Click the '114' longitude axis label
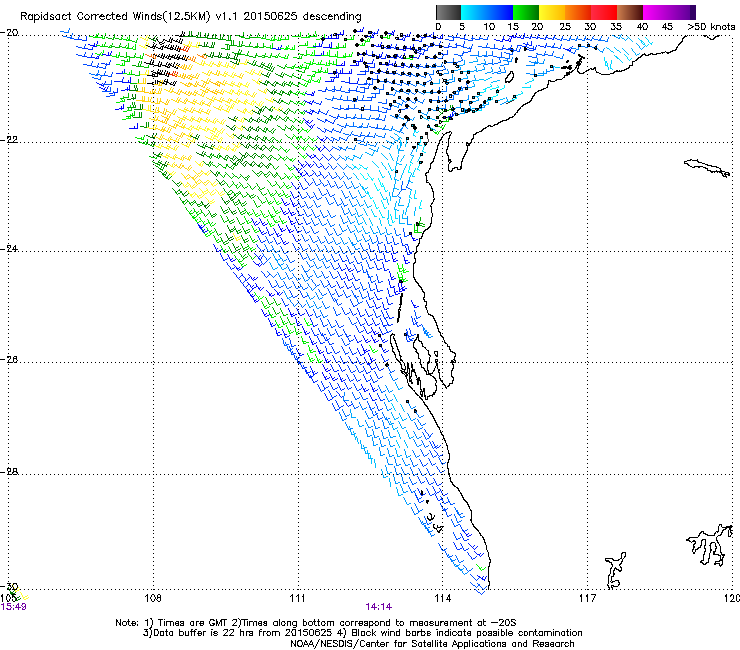740x650 pixels. click(443, 598)
